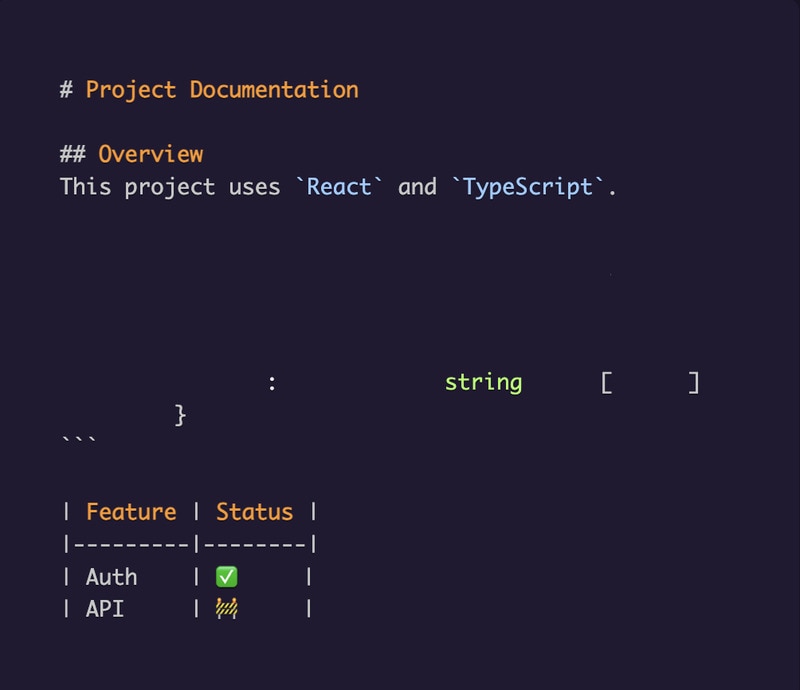Click the closing square bracket

pos(693,382)
